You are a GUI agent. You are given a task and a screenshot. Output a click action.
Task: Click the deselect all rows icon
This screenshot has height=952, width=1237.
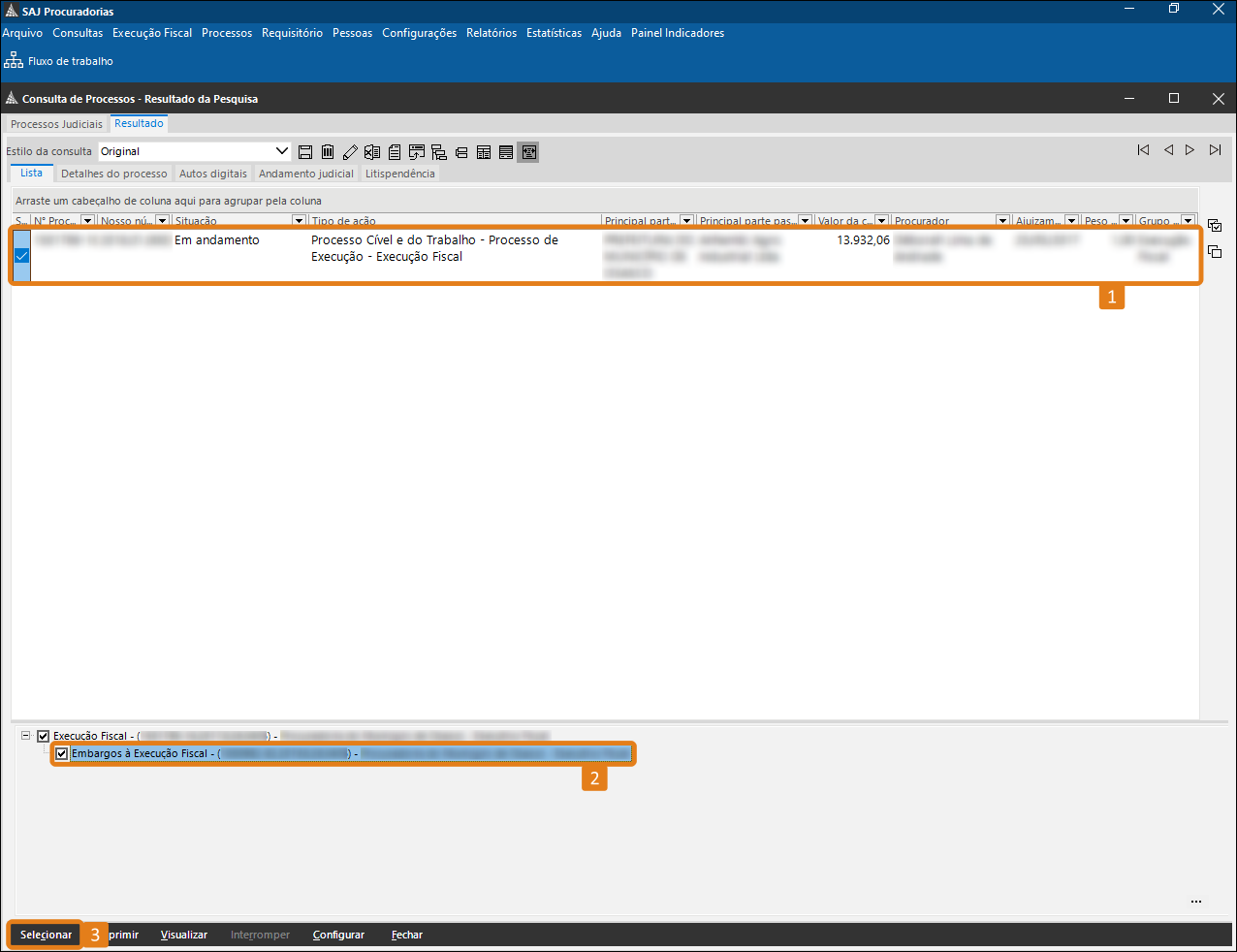(x=1215, y=252)
